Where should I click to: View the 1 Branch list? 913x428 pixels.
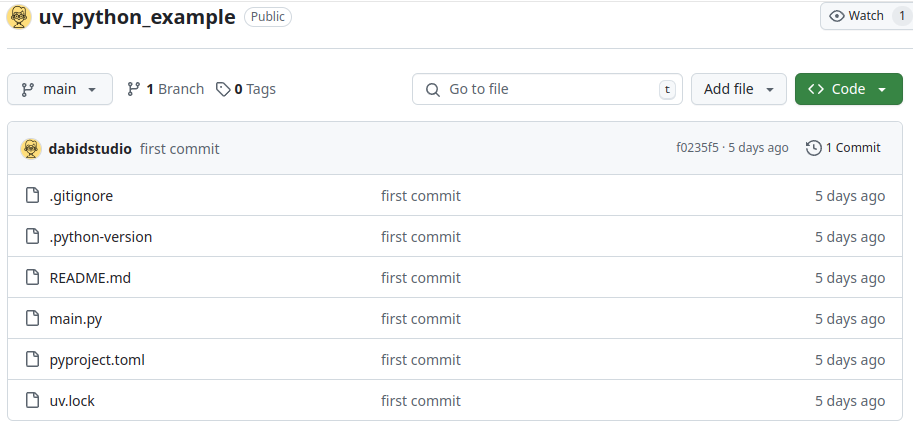click(x=166, y=89)
